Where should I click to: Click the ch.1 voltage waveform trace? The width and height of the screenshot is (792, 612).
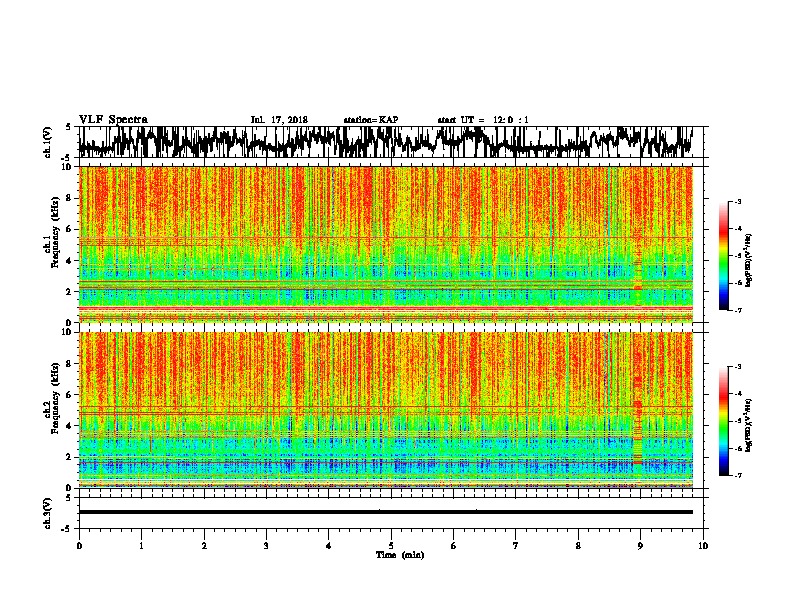tap(385, 142)
